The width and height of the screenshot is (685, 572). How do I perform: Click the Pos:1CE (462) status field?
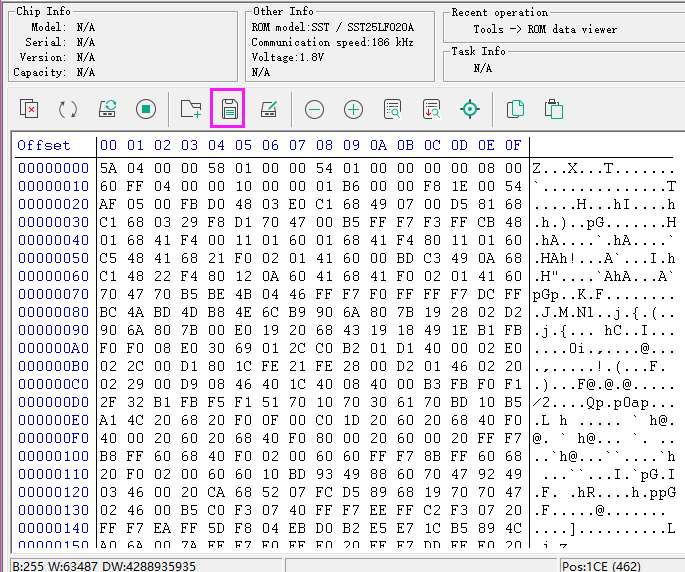coord(601,566)
